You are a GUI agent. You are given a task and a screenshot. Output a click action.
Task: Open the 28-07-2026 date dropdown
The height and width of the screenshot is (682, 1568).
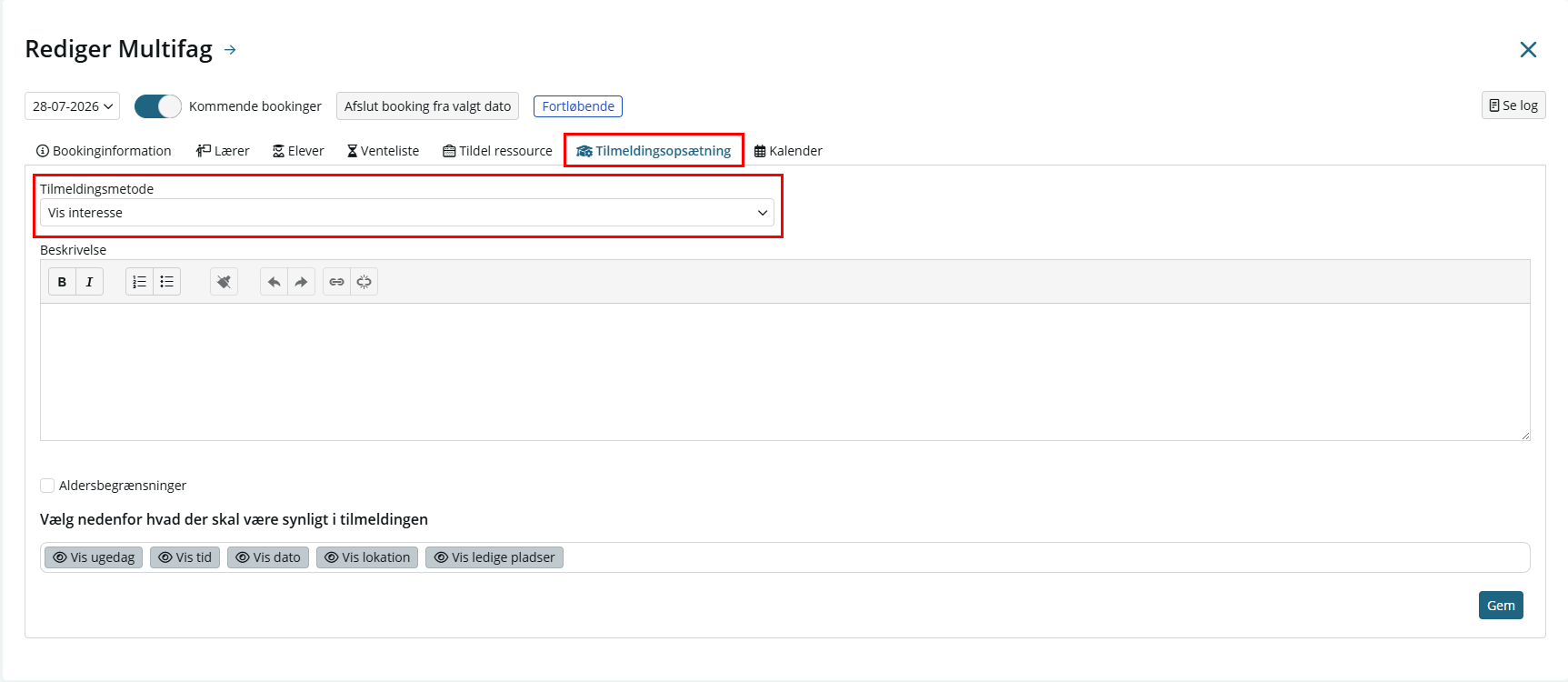73,106
